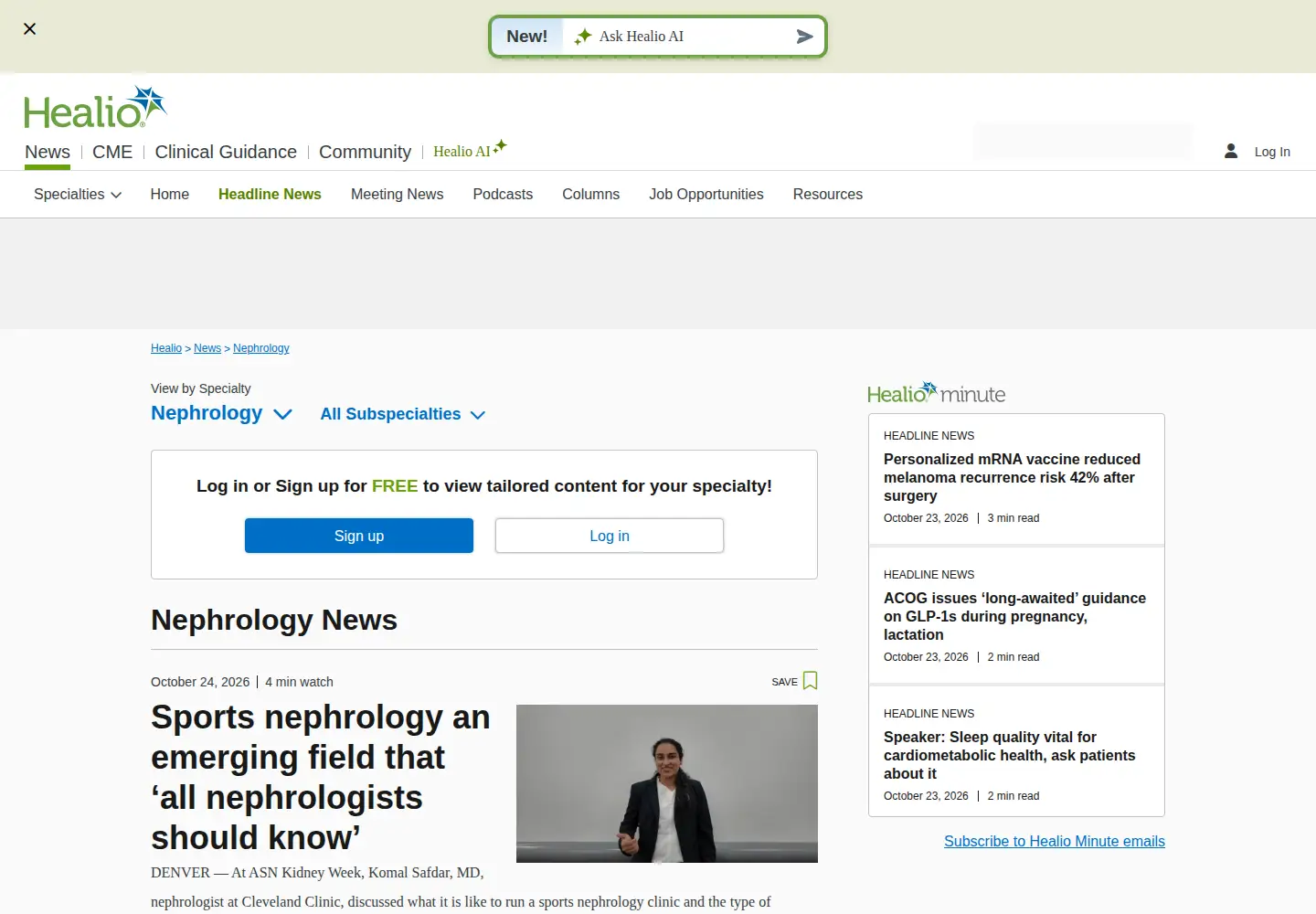This screenshot has height=914, width=1316.
Task: Select the News top tab
Action: pyautogui.click(x=48, y=152)
